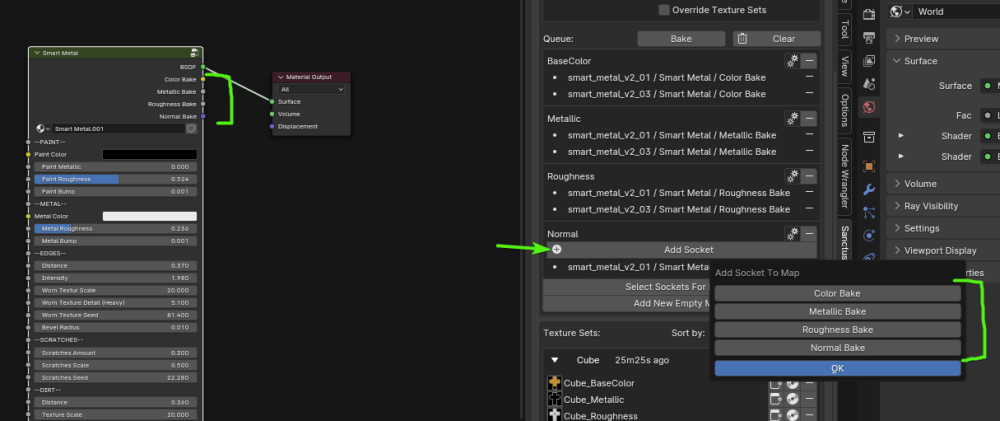Toggle the Normal Bake socket option
The image size is (1000, 421).
[x=837, y=348]
